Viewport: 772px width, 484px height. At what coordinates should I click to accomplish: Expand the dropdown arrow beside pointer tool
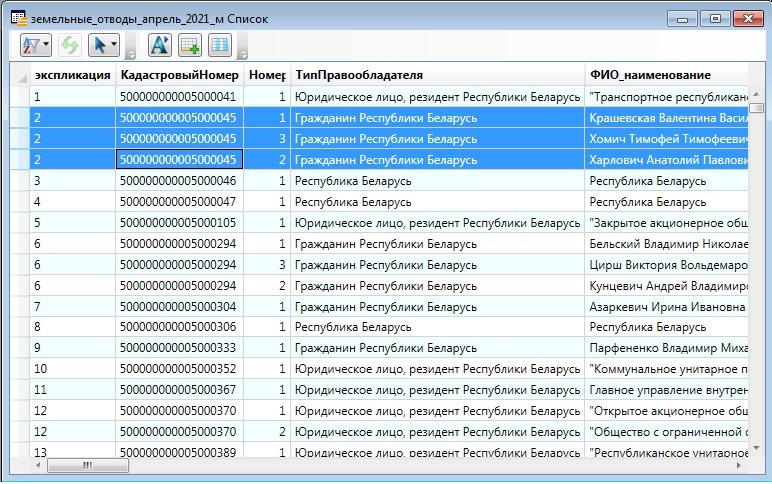pyautogui.click(x=114, y=45)
